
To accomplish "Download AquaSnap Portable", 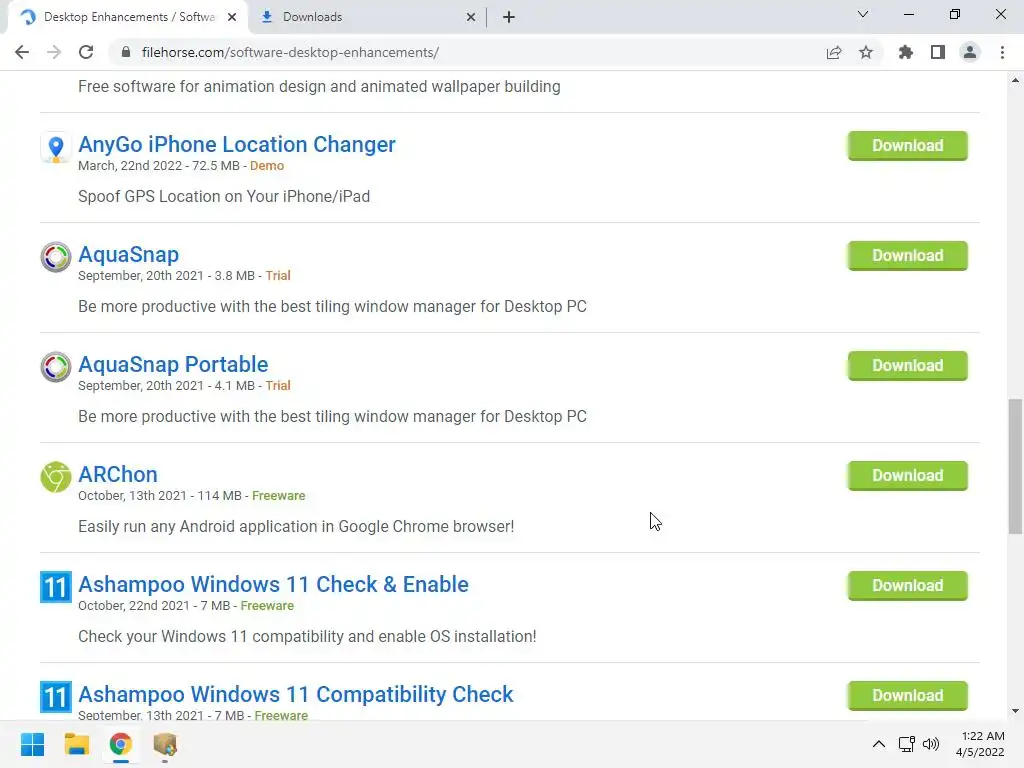I will tap(908, 366).
